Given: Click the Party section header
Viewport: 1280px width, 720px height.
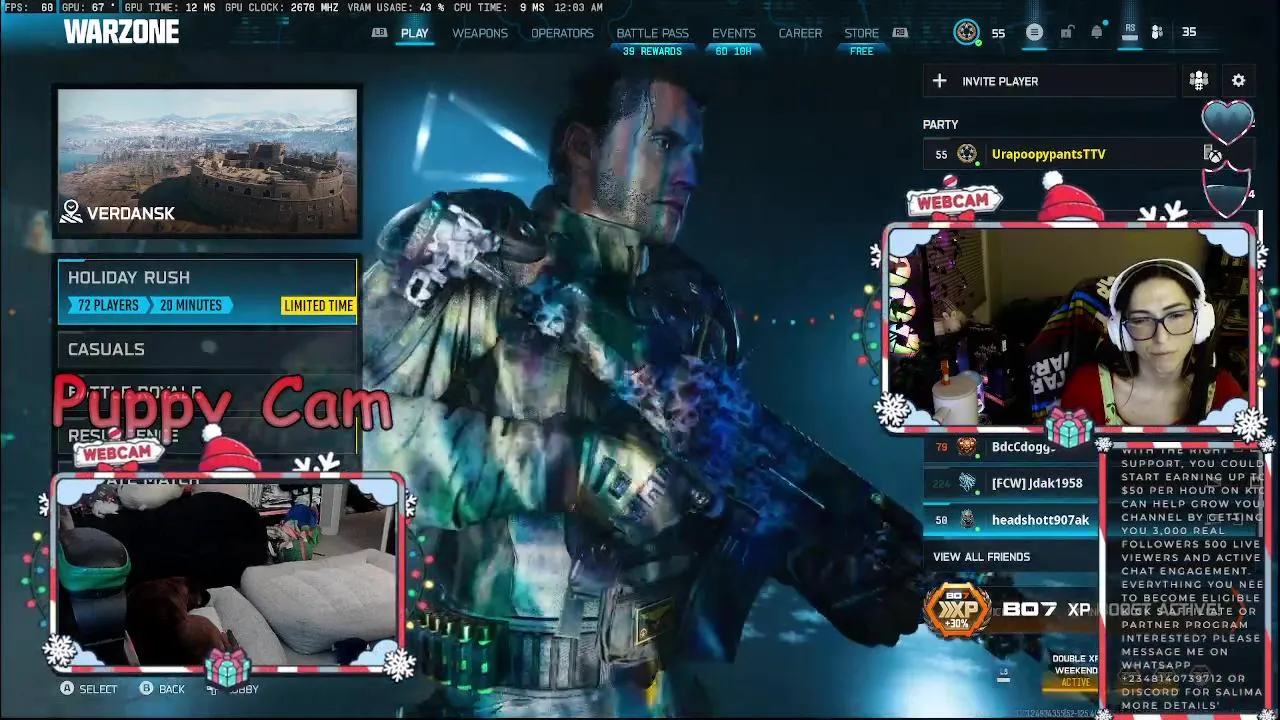Looking at the screenshot, I should 940,125.
